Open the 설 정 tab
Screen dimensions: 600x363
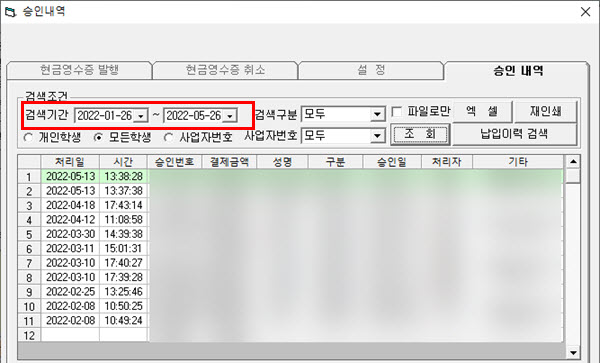(371, 70)
